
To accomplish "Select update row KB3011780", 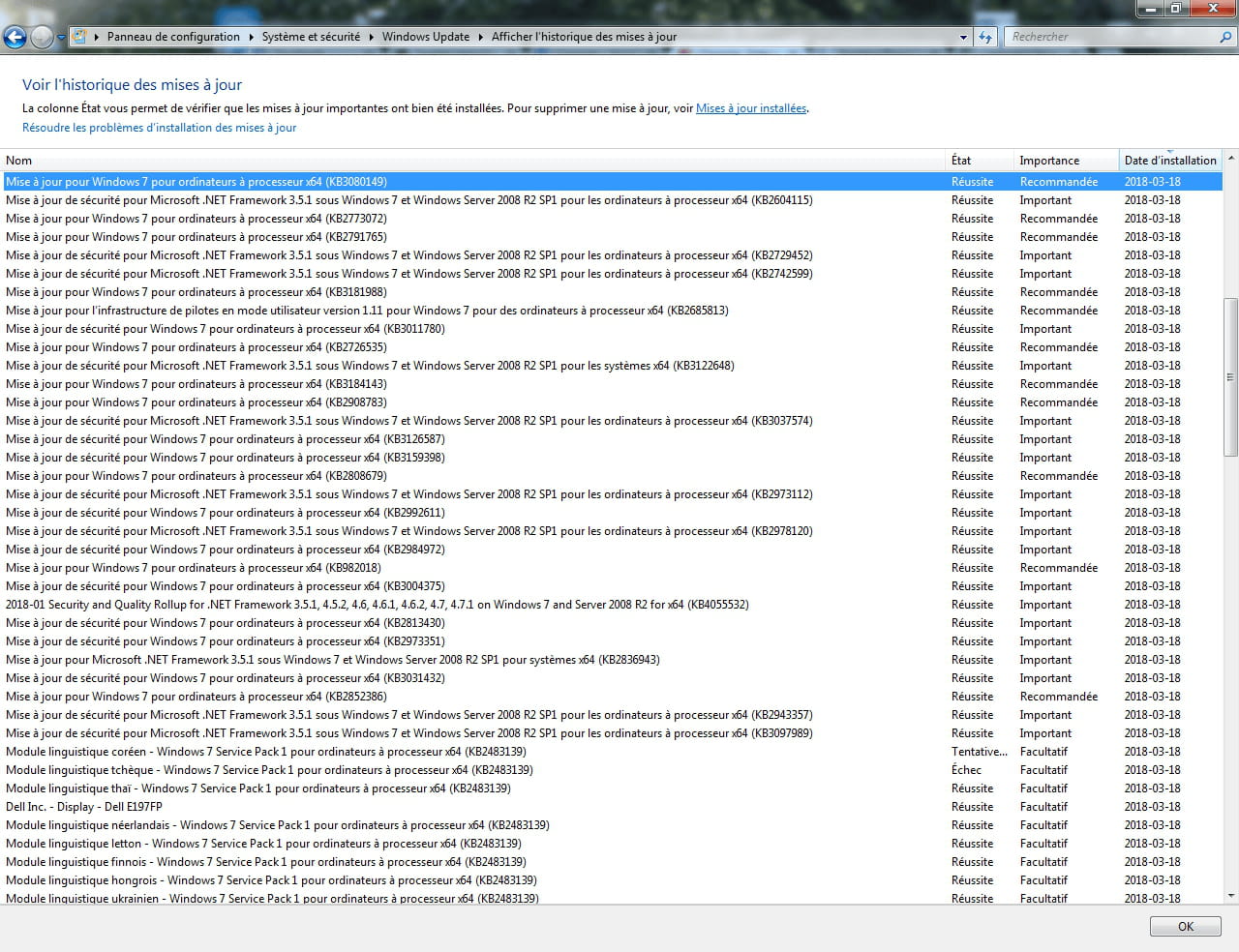I will coord(612,329).
